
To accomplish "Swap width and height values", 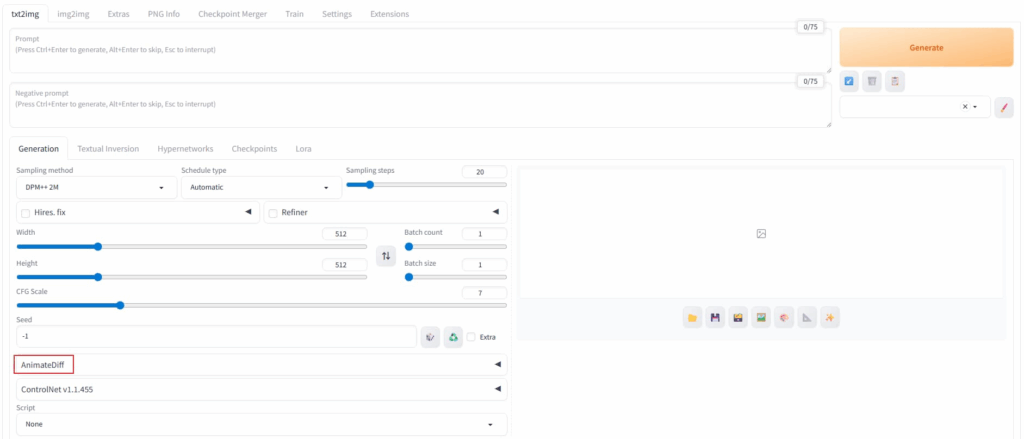I will coord(386,256).
